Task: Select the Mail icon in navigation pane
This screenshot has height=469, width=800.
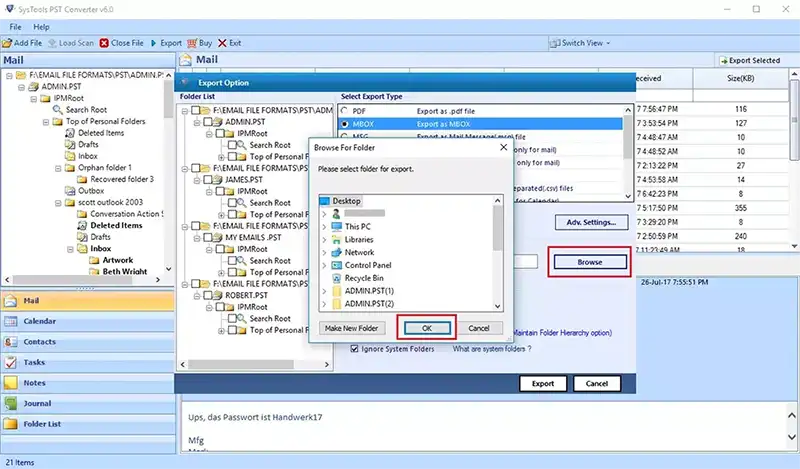Action: click(x=10, y=301)
